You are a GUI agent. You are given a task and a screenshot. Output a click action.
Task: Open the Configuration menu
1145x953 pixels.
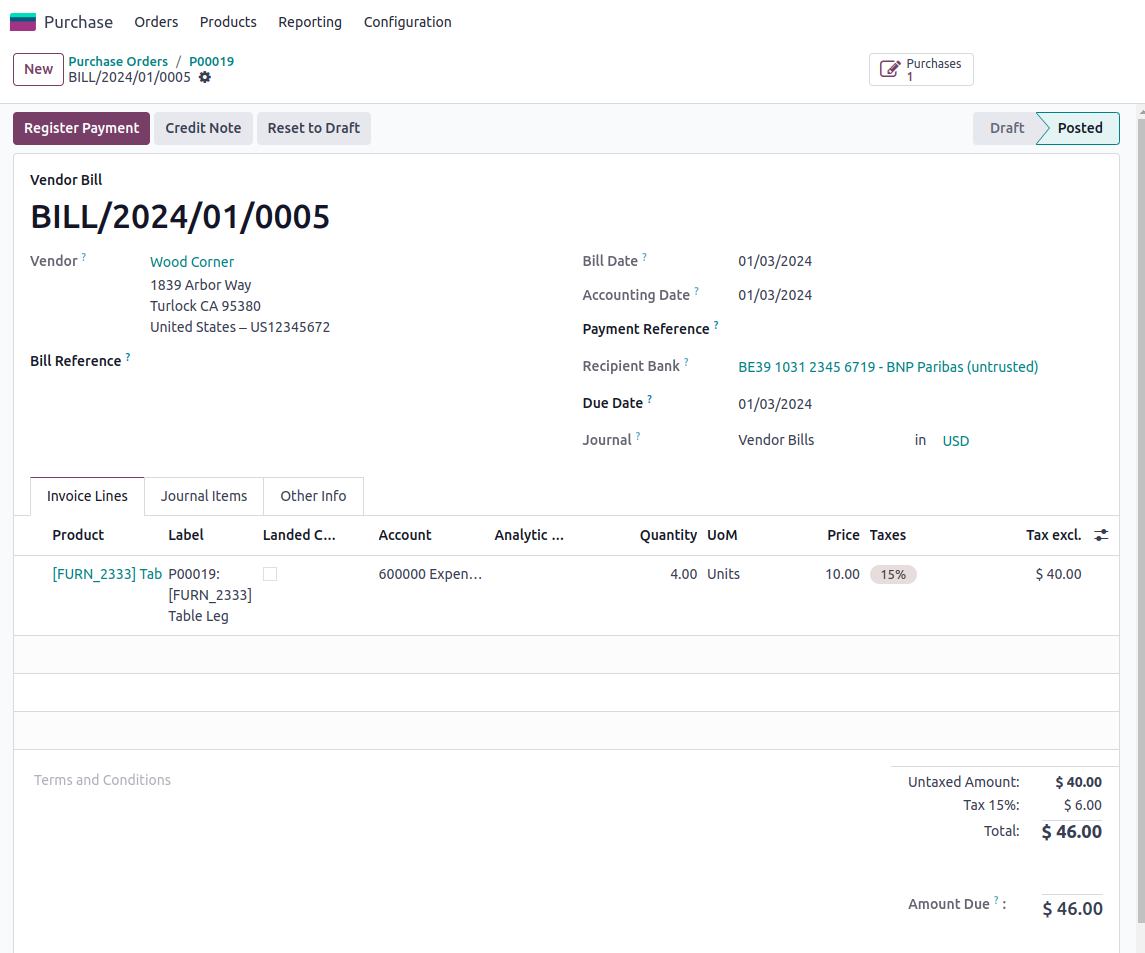(407, 21)
